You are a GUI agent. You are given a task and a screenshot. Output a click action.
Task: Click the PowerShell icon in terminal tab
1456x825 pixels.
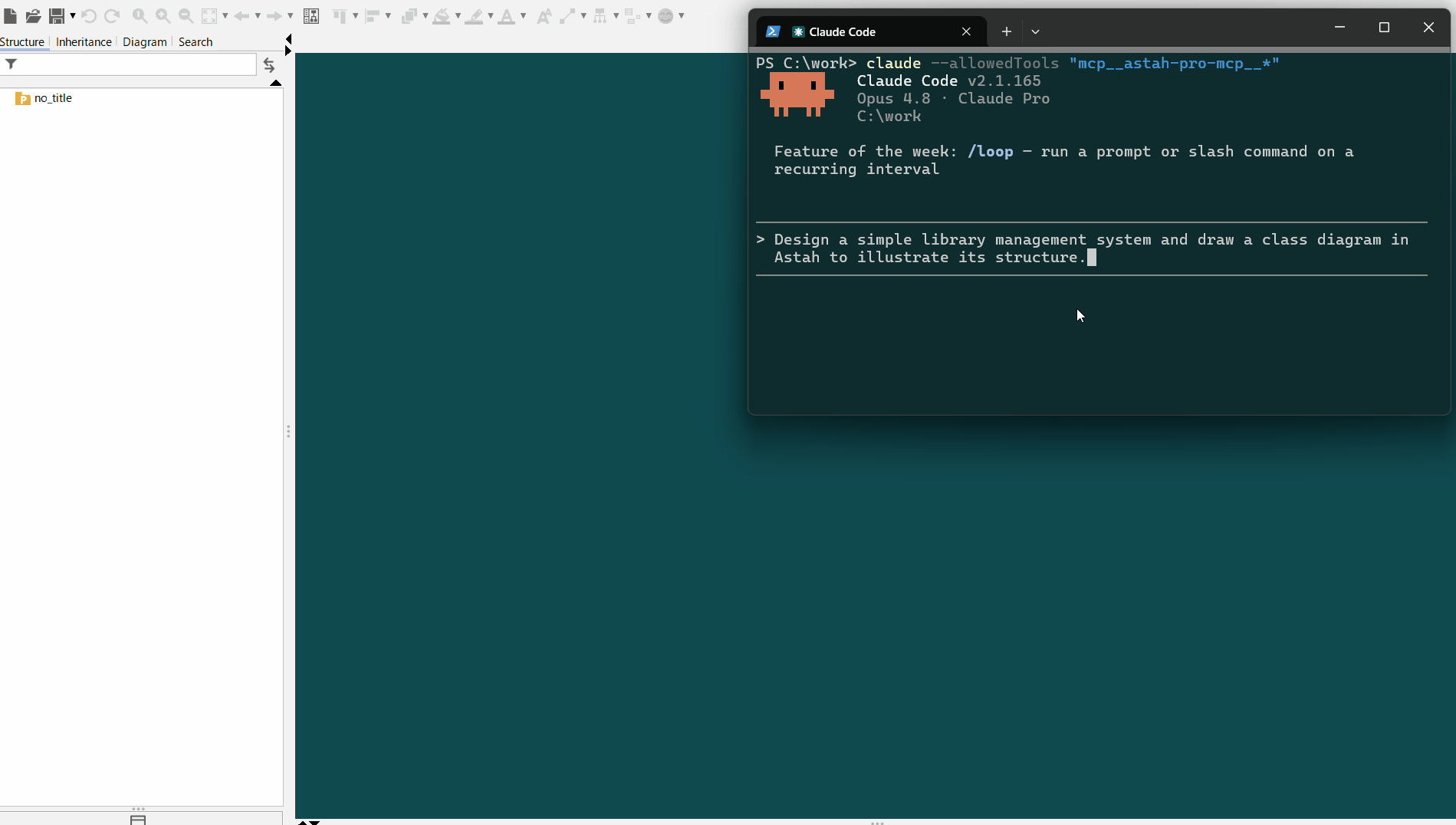coord(773,31)
